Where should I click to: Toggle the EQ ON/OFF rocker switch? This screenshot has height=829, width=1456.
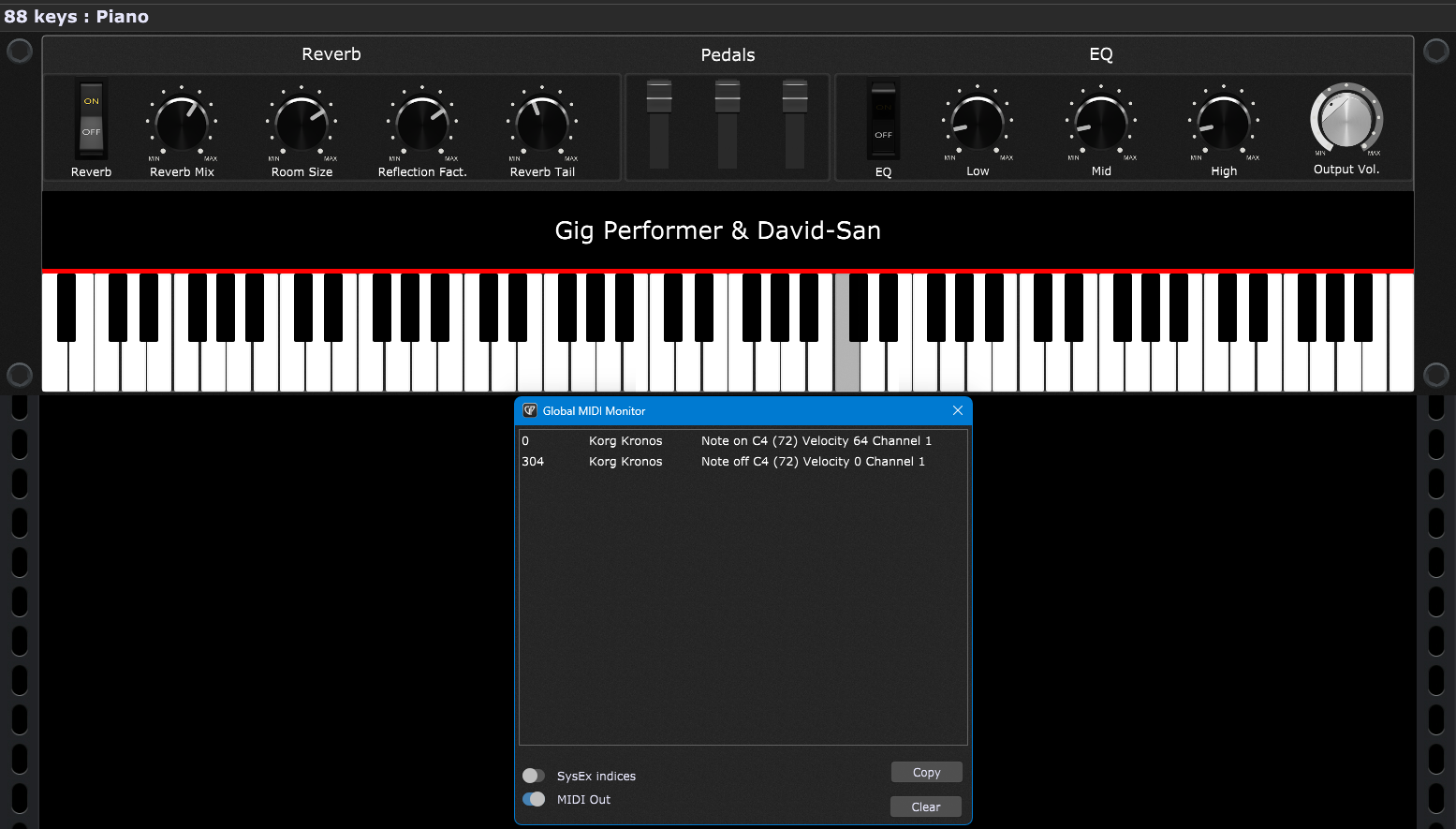(883, 120)
